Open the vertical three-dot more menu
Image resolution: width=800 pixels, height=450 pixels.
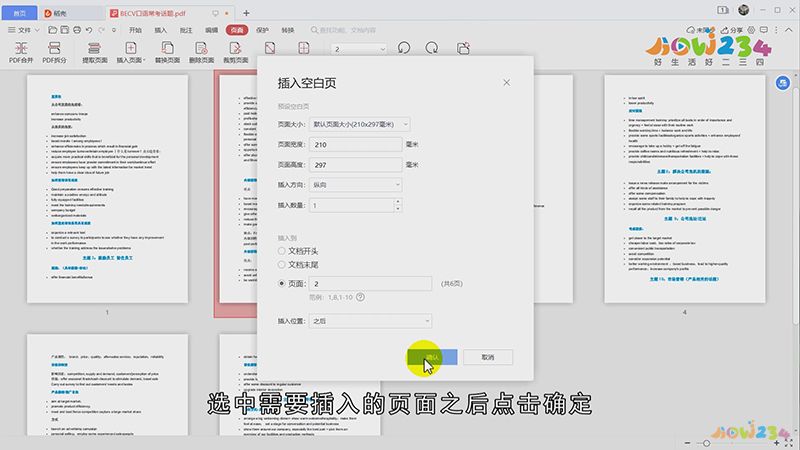click(x=776, y=30)
